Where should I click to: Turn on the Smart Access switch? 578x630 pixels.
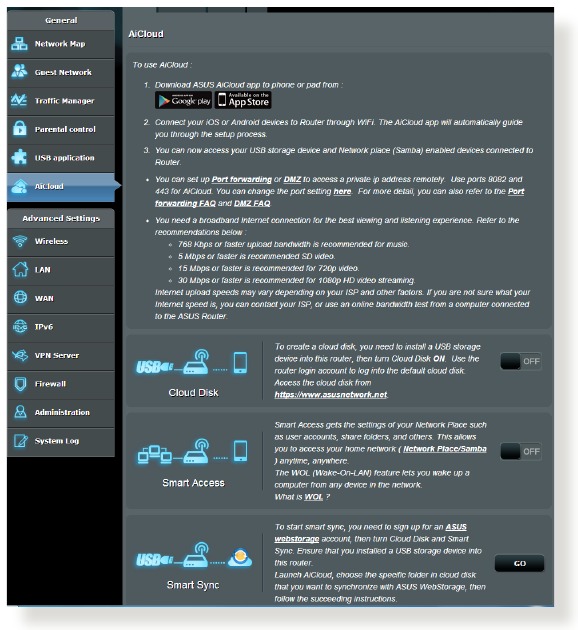click(x=521, y=451)
